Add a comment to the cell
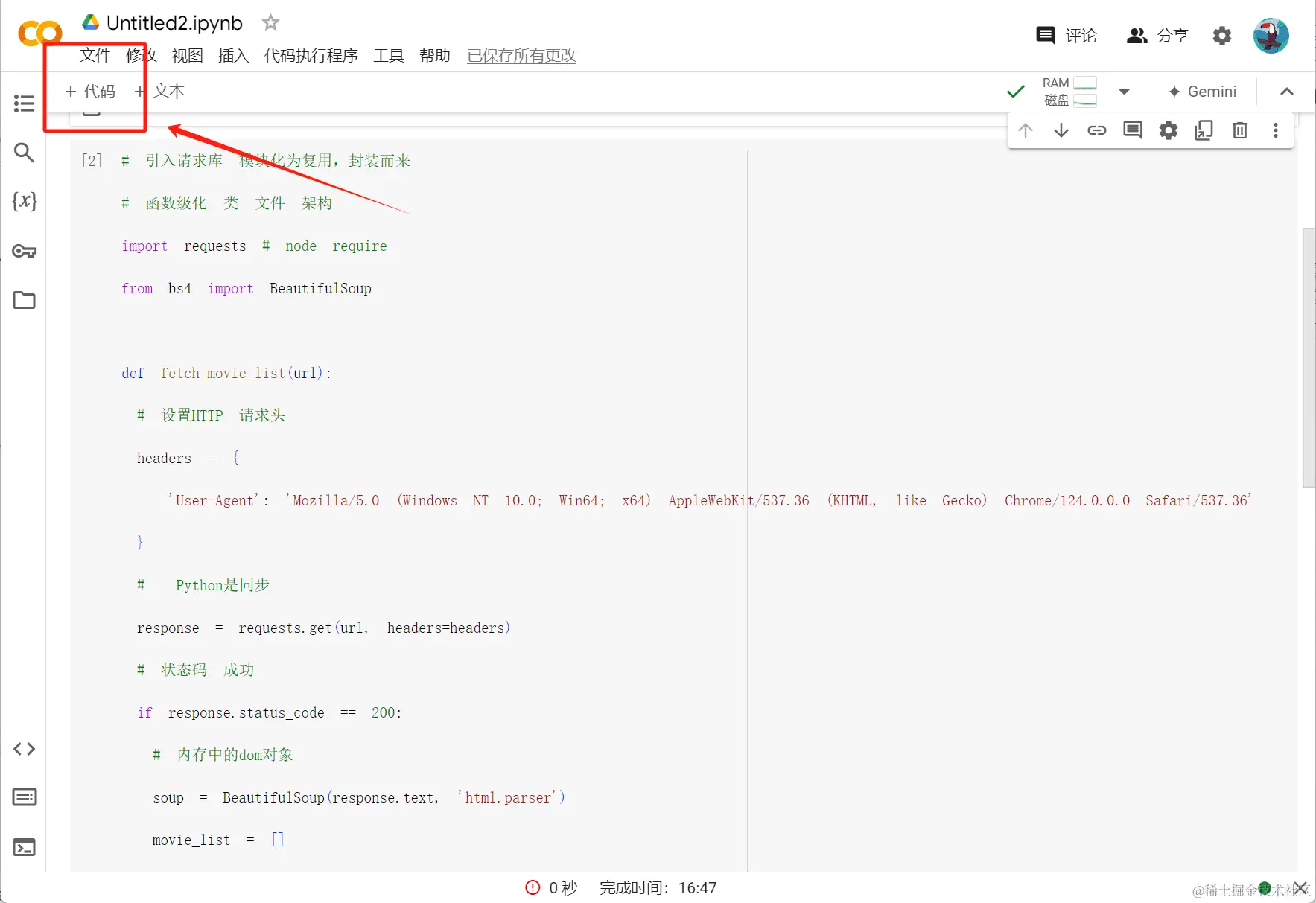Screen dimensions: 1316x903 point(1133,130)
